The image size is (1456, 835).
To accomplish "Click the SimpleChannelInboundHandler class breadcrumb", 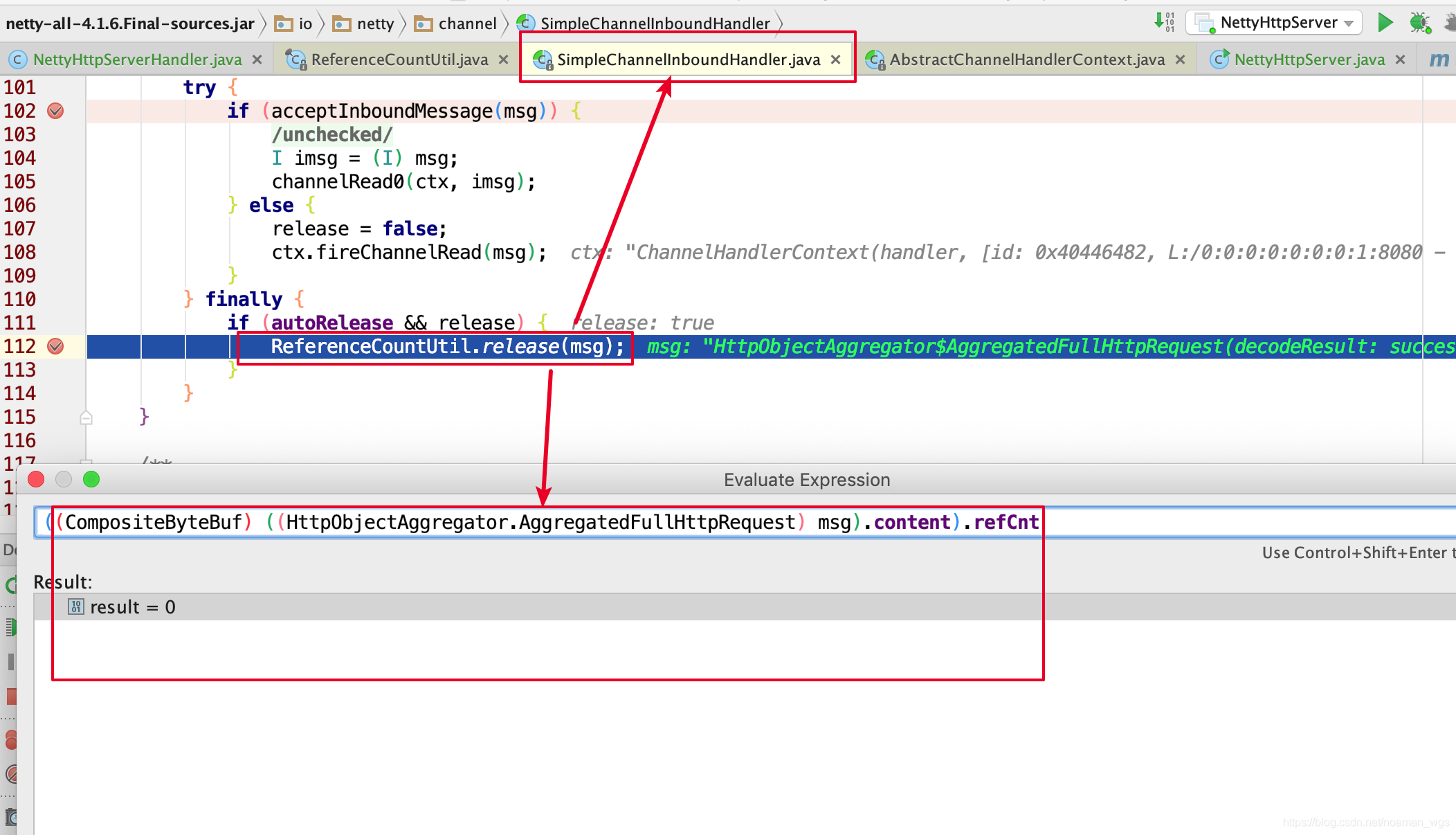I will (644, 24).
